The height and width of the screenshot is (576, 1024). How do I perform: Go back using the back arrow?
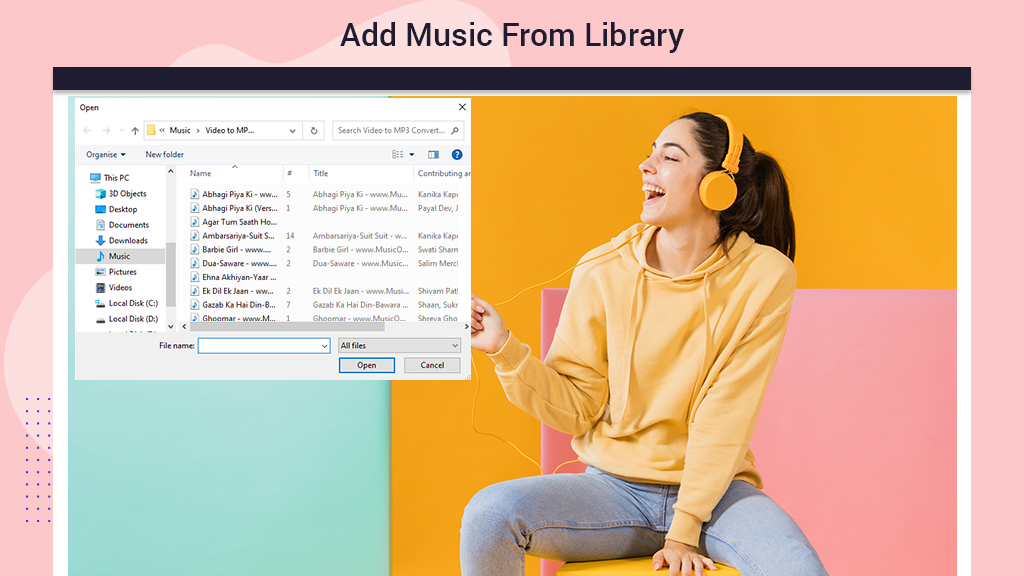click(87, 131)
